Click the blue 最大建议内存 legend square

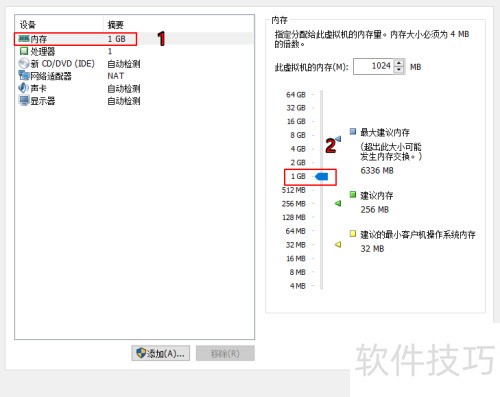(353, 131)
